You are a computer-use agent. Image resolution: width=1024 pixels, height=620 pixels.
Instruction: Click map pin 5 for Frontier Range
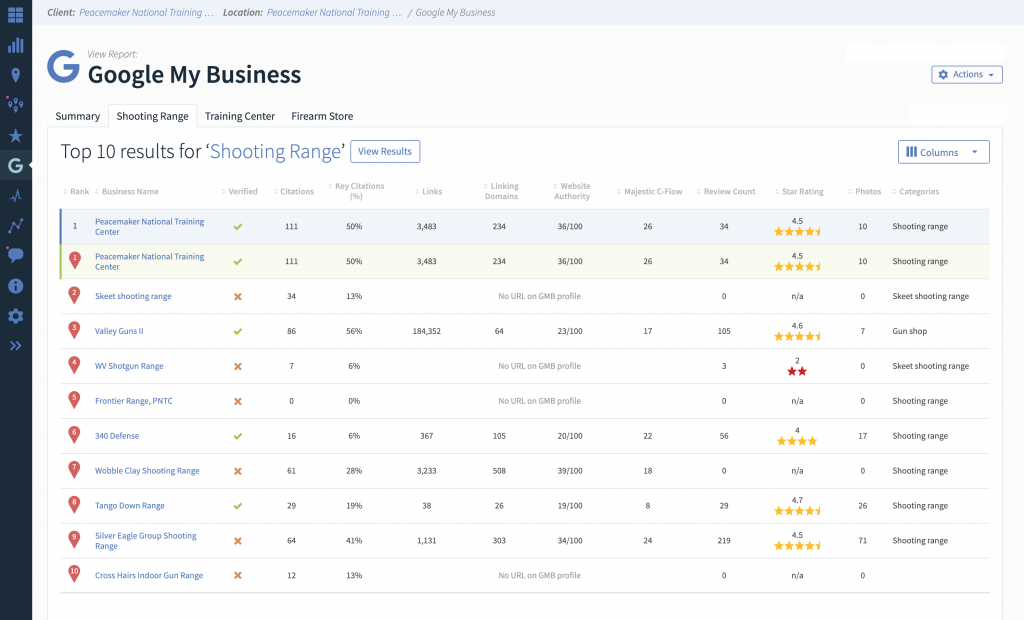click(74, 400)
